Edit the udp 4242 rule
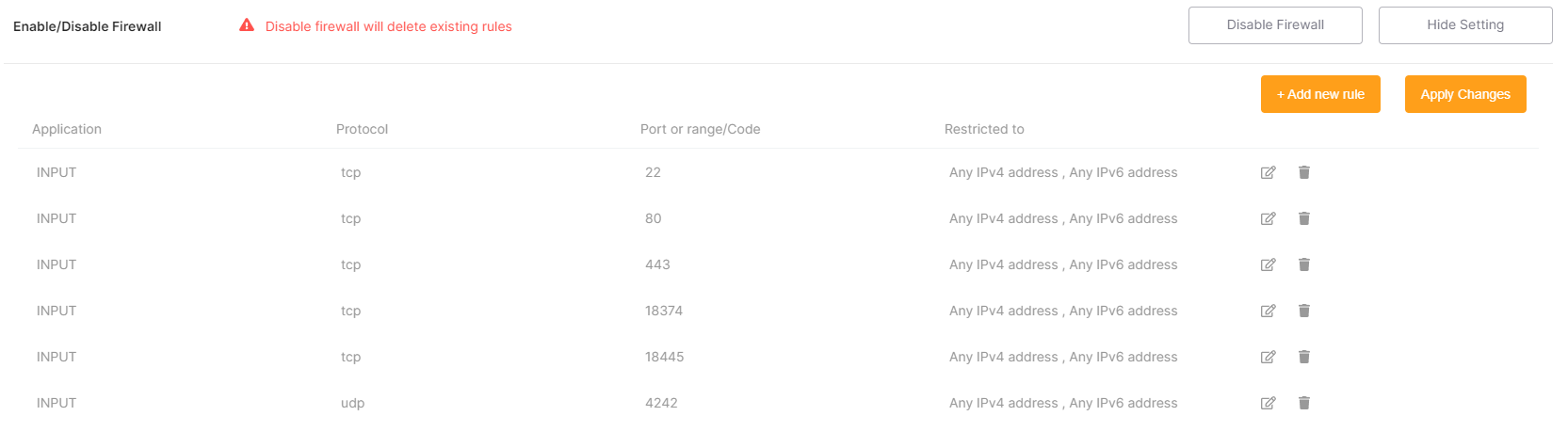Image resolution: width=1568 pixels, height=432 pixels. point(1268,403)
